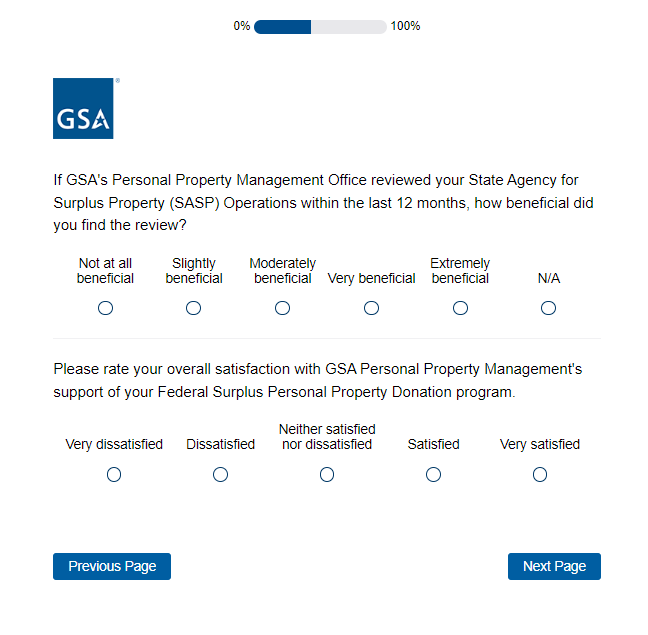The height and width of the screenshot is (635, 648).
Task: Choose 'Slightly beneficial' option
Action: click(x=194, y=308)
